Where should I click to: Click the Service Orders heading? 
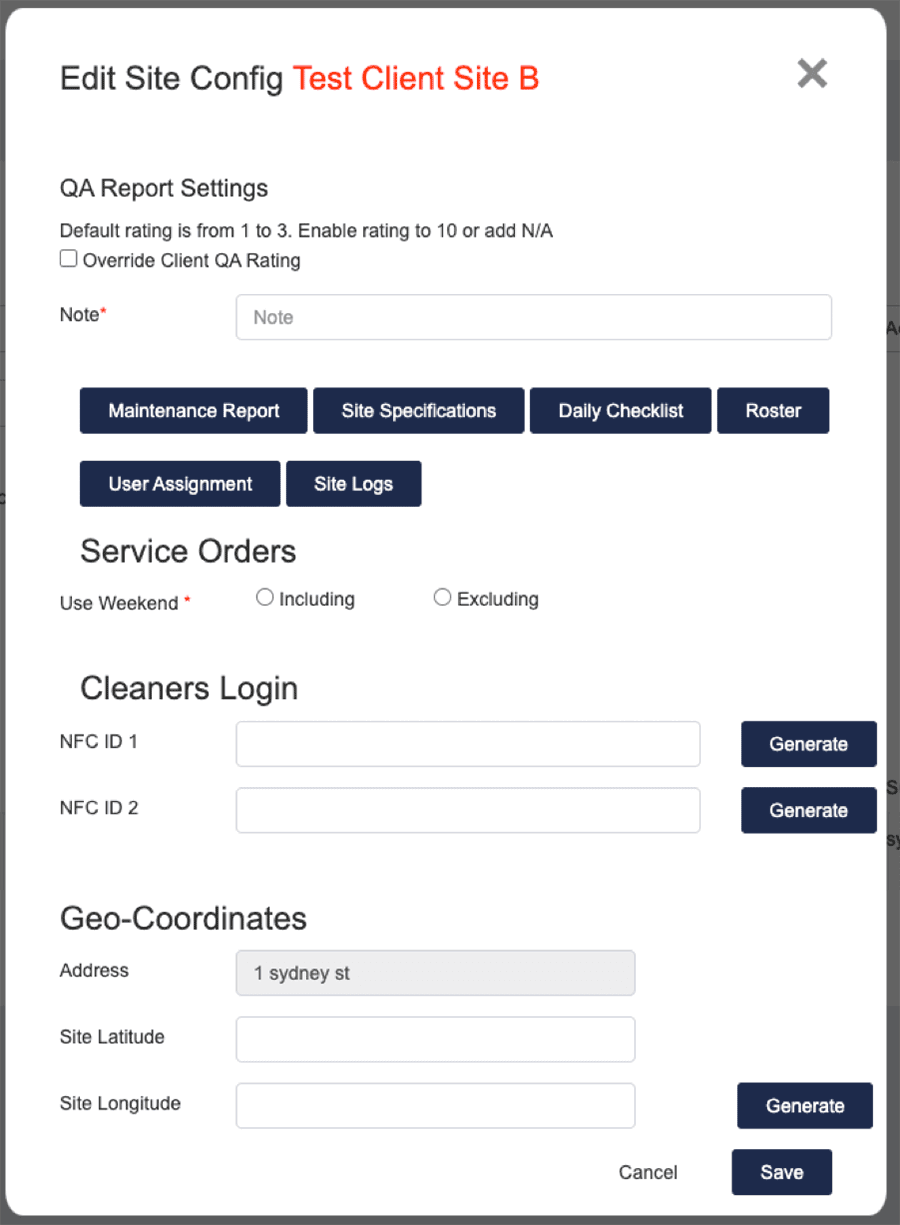[x=188, y=551]
